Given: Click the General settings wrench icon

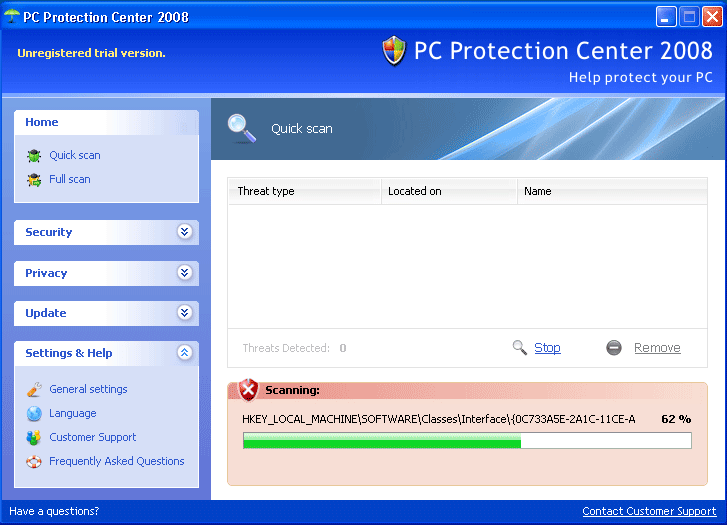Looking at the screenshot, I should pyautogui.click(x=34, y=390).
